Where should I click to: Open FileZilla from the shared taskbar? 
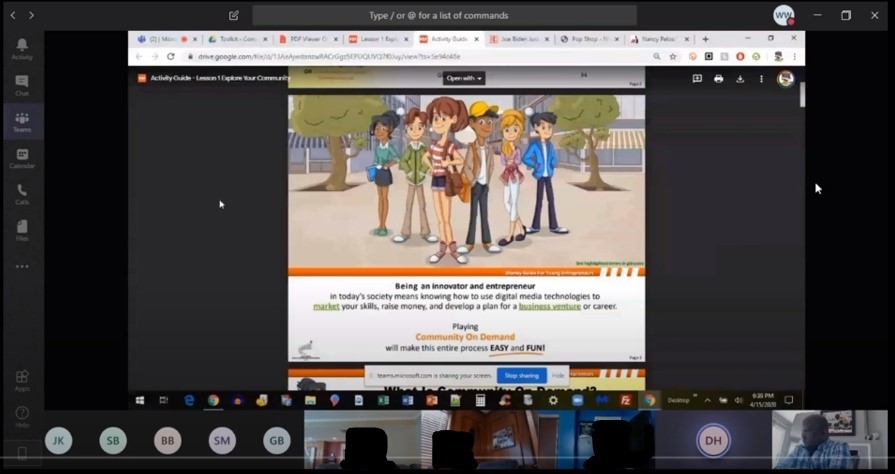[x=626, y=400]
